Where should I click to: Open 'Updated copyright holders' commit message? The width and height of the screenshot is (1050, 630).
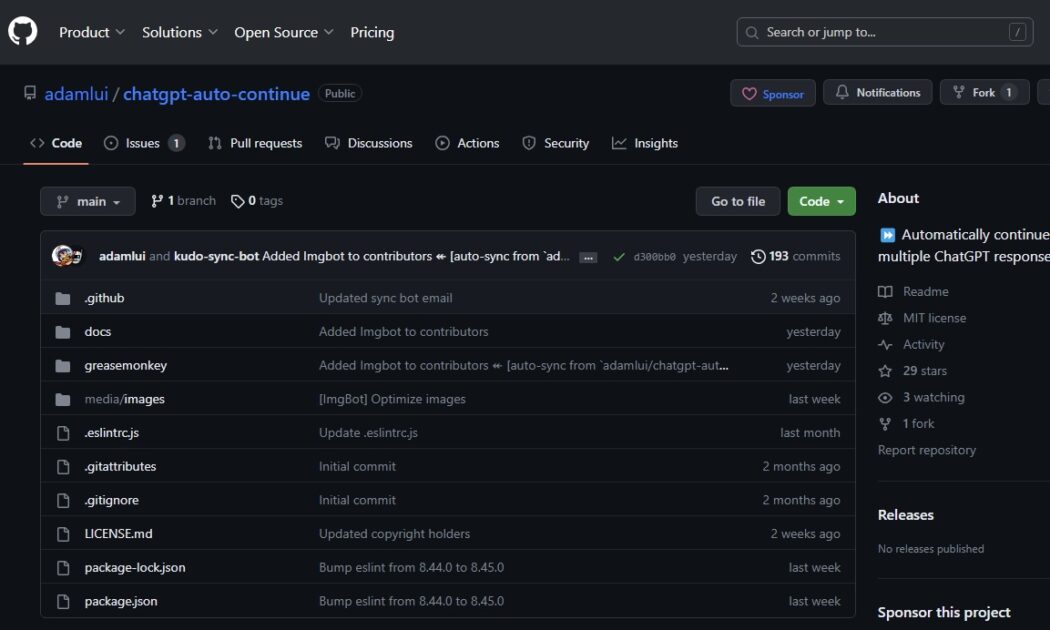(394, 534)
